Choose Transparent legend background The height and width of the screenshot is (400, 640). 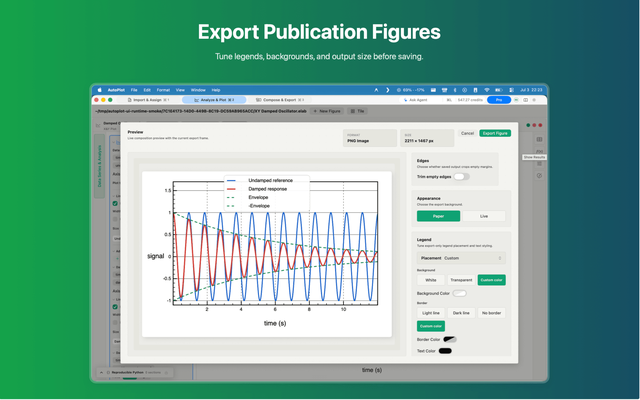click(x=461, y=280)
